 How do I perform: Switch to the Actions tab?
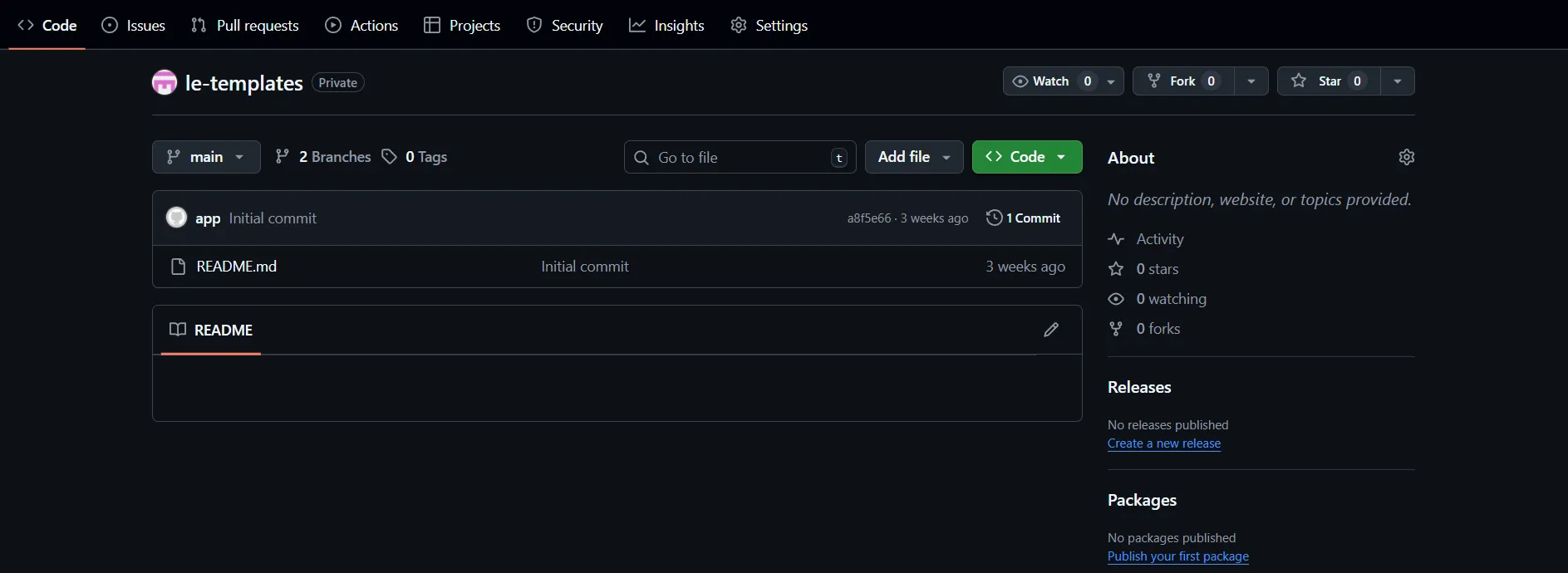[x=361, y=25]
